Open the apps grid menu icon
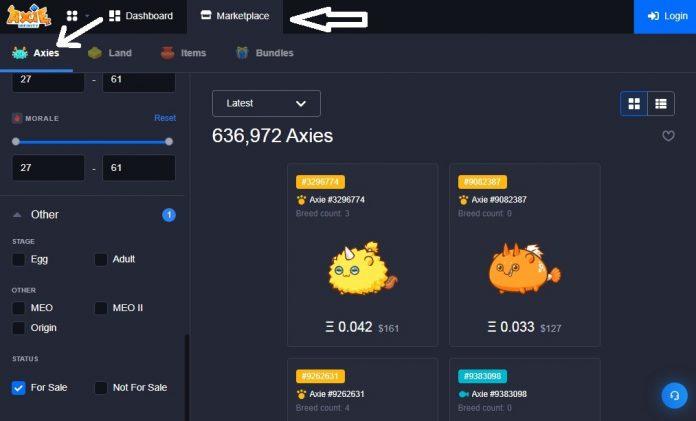 click(72, 16)
